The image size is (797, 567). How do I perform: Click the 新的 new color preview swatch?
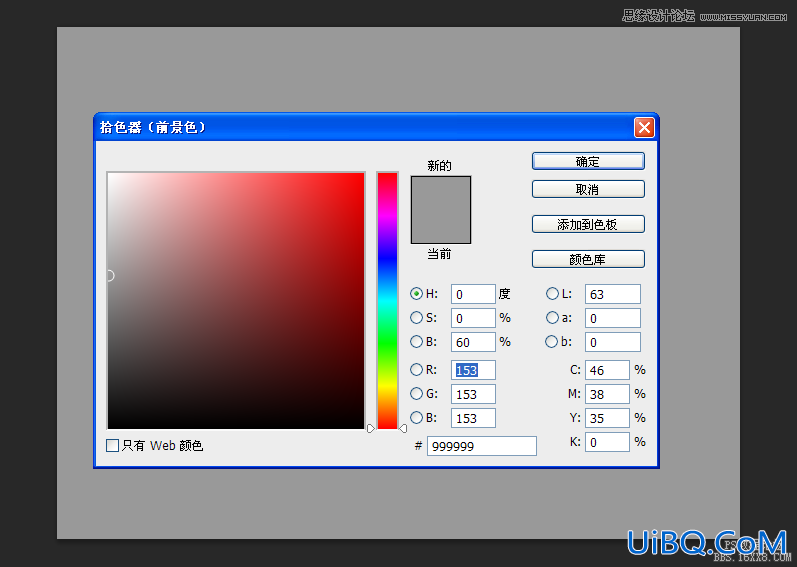(441, 193)
